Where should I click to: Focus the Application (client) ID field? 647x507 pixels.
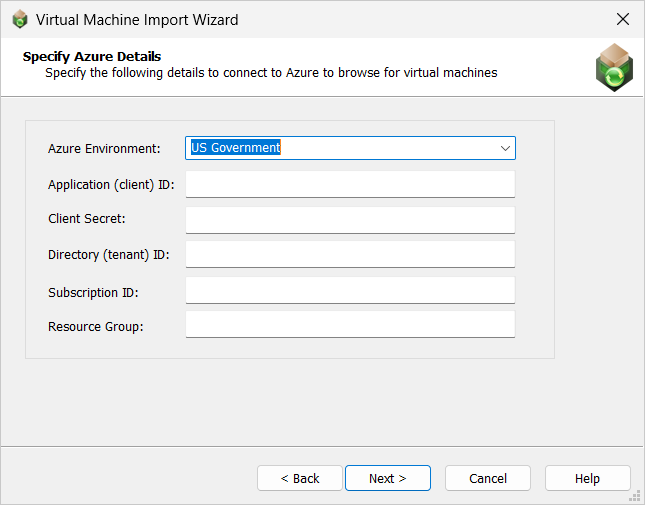coord(350,184)
